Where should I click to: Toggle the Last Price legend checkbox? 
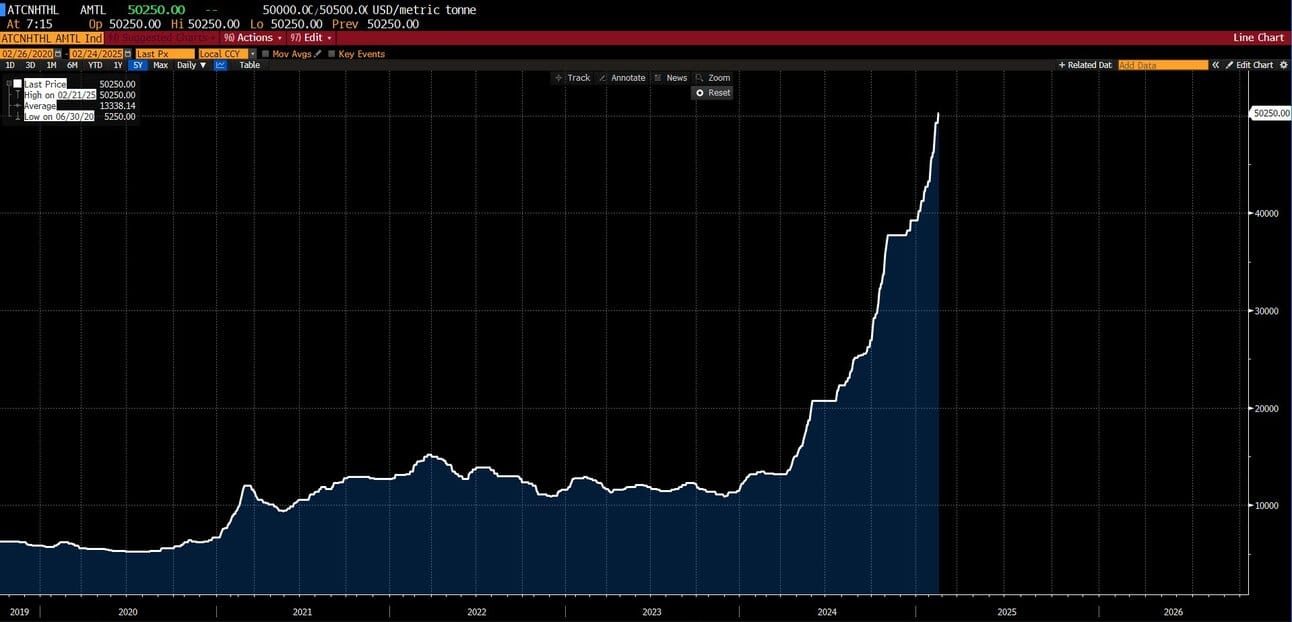point(17,84)
